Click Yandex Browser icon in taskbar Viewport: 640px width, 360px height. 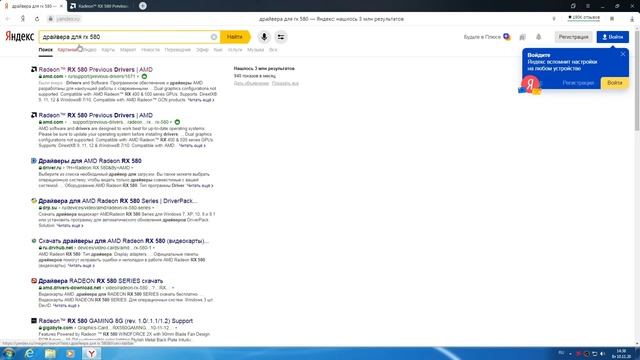(x=91, y=353)
